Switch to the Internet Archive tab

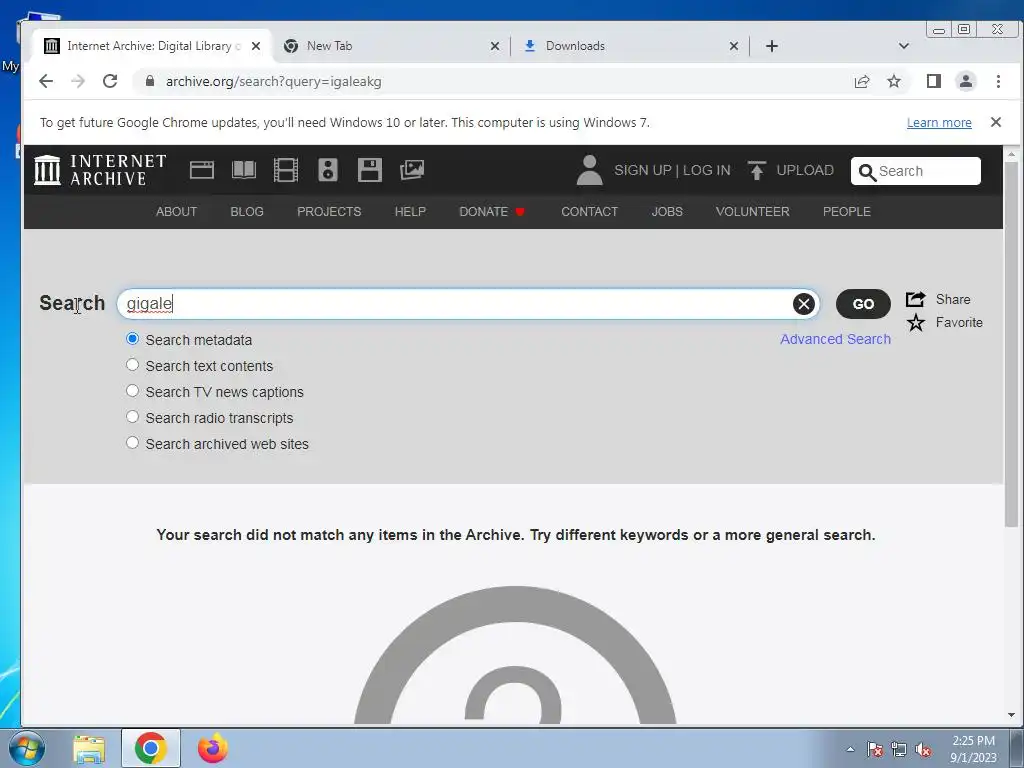click(150, 46)
